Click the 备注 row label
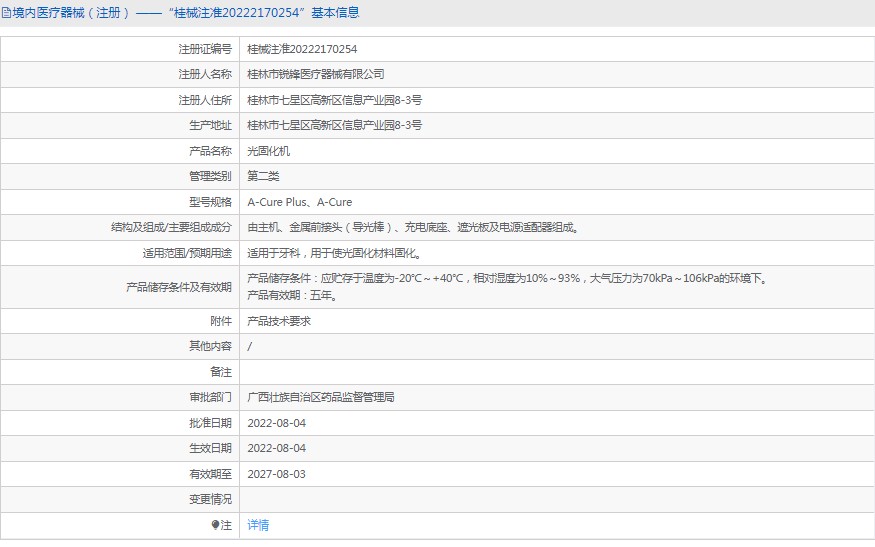This screenshot has width=875, height=547. click(221, 372)
